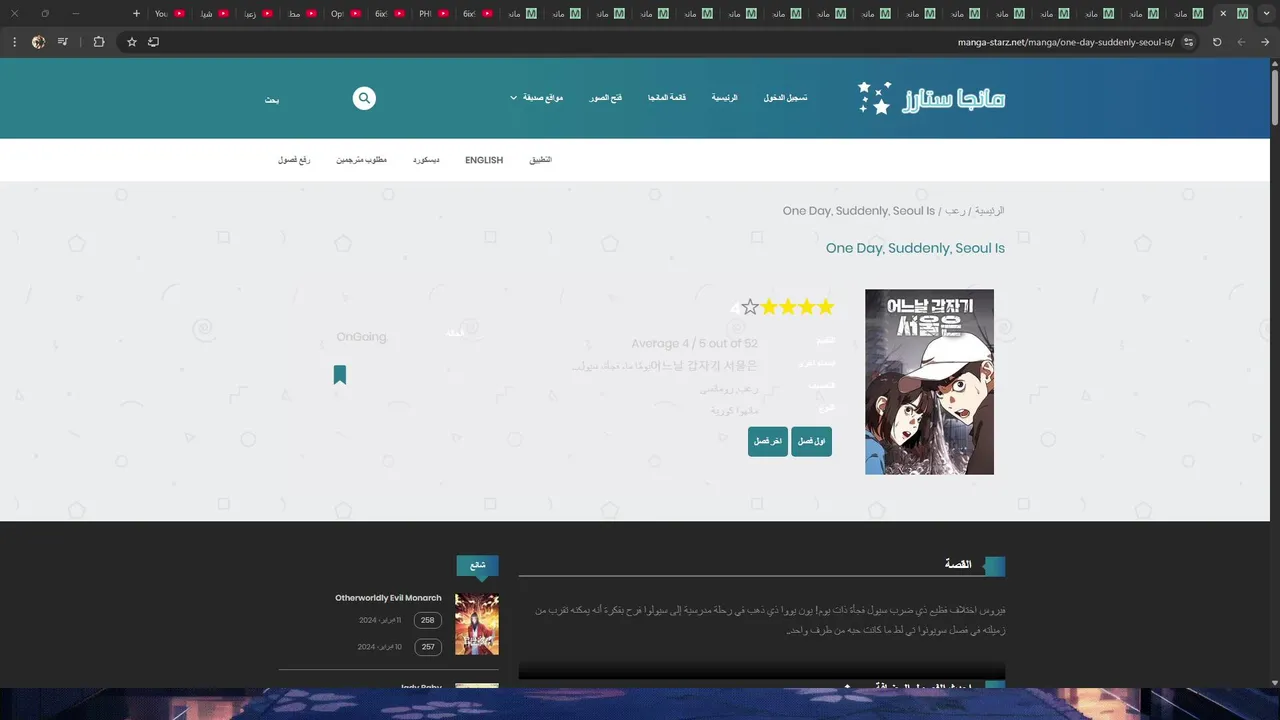Click the شائع popular tab label

coord(478,565)
